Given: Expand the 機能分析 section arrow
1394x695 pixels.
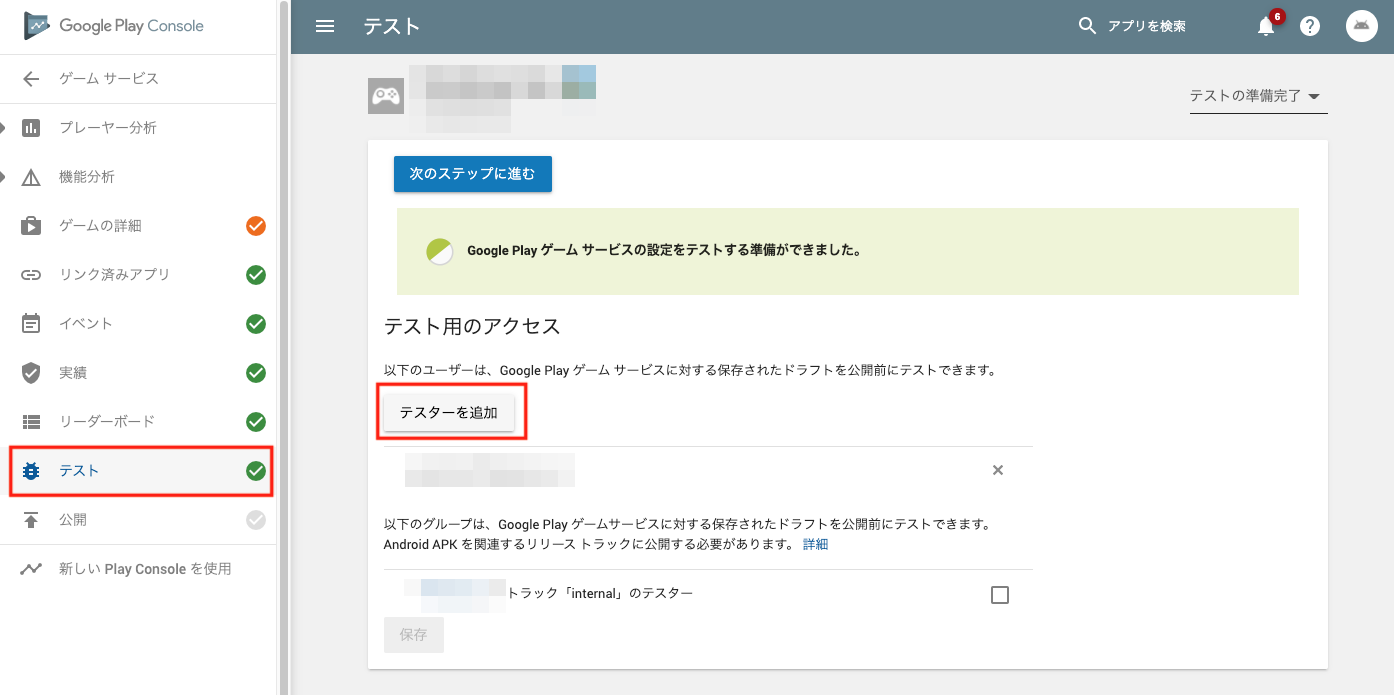Looking at the screenshot, I should (4, 177).
